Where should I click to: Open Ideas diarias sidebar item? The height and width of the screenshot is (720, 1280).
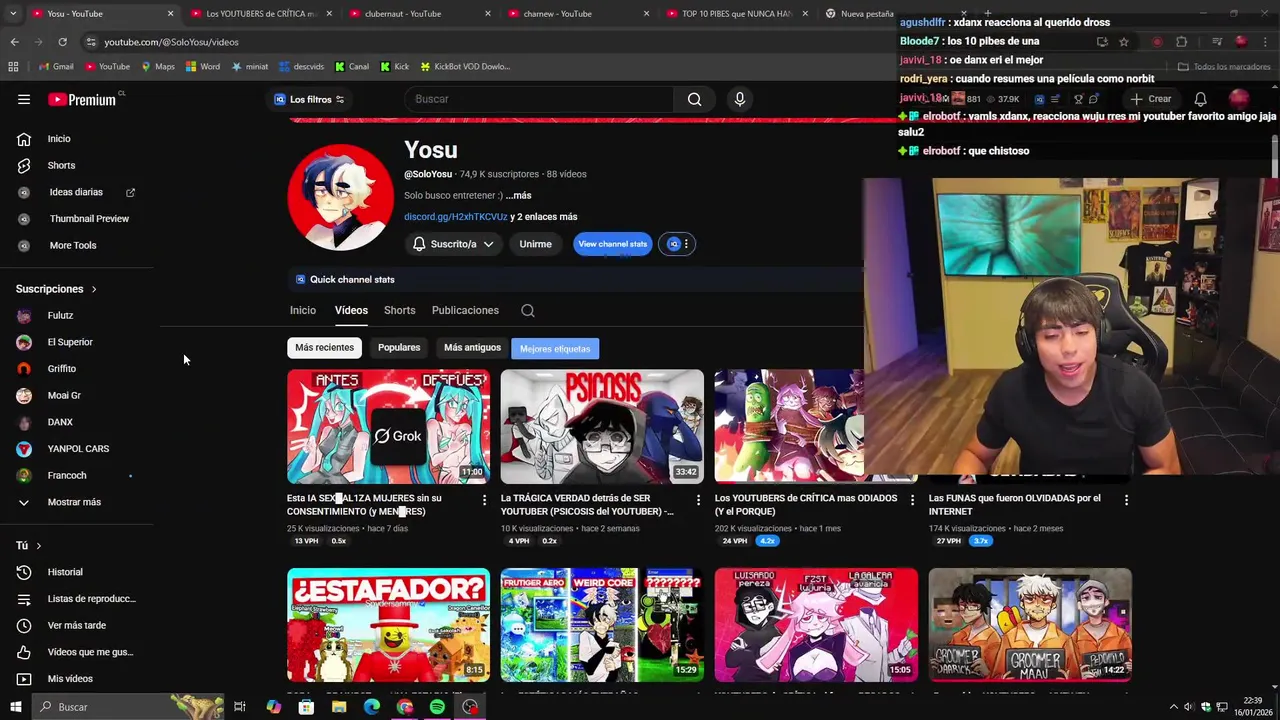tap(76, 192)
